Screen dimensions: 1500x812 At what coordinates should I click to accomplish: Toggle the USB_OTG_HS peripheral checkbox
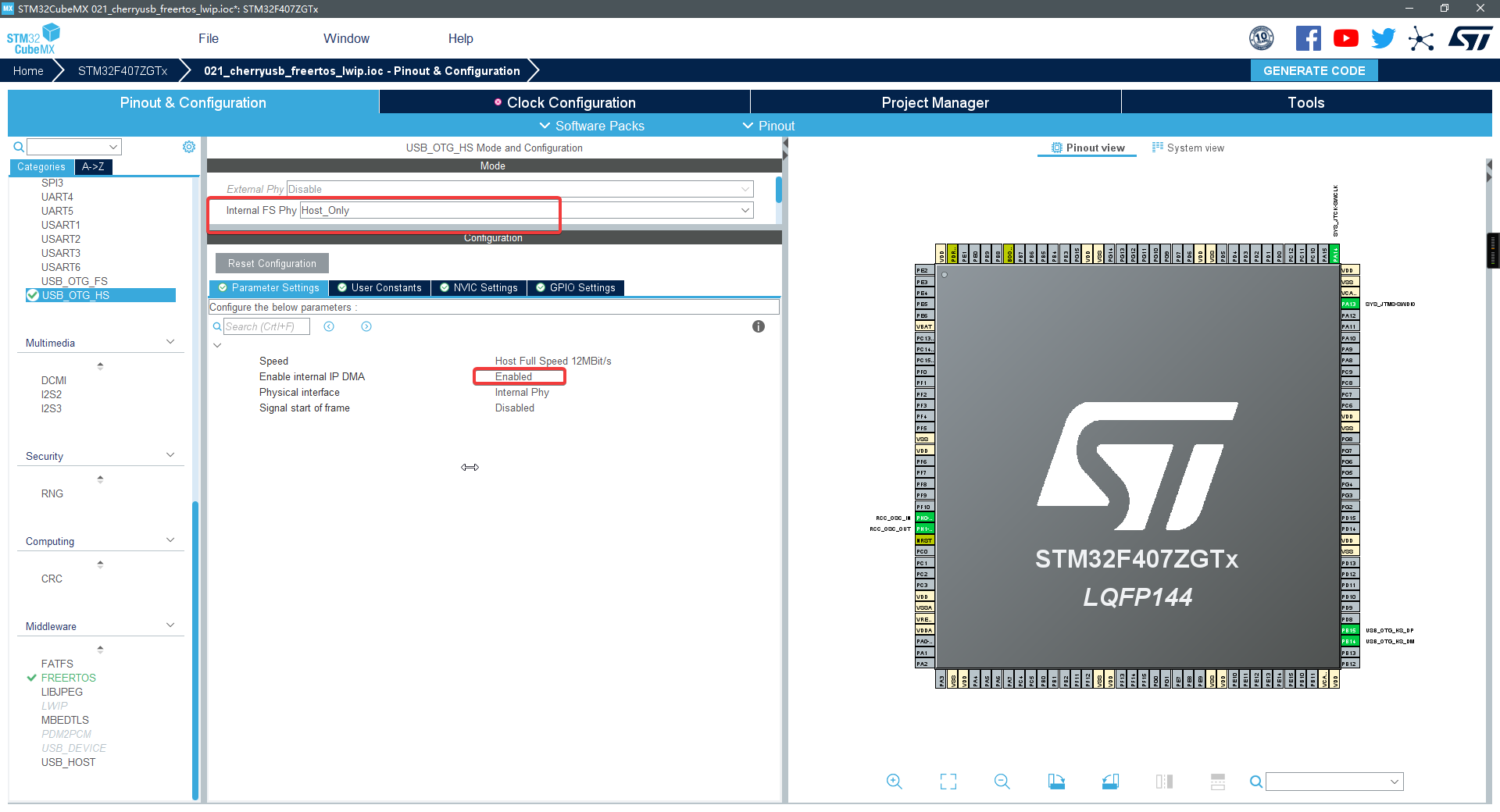coord(32,295)
